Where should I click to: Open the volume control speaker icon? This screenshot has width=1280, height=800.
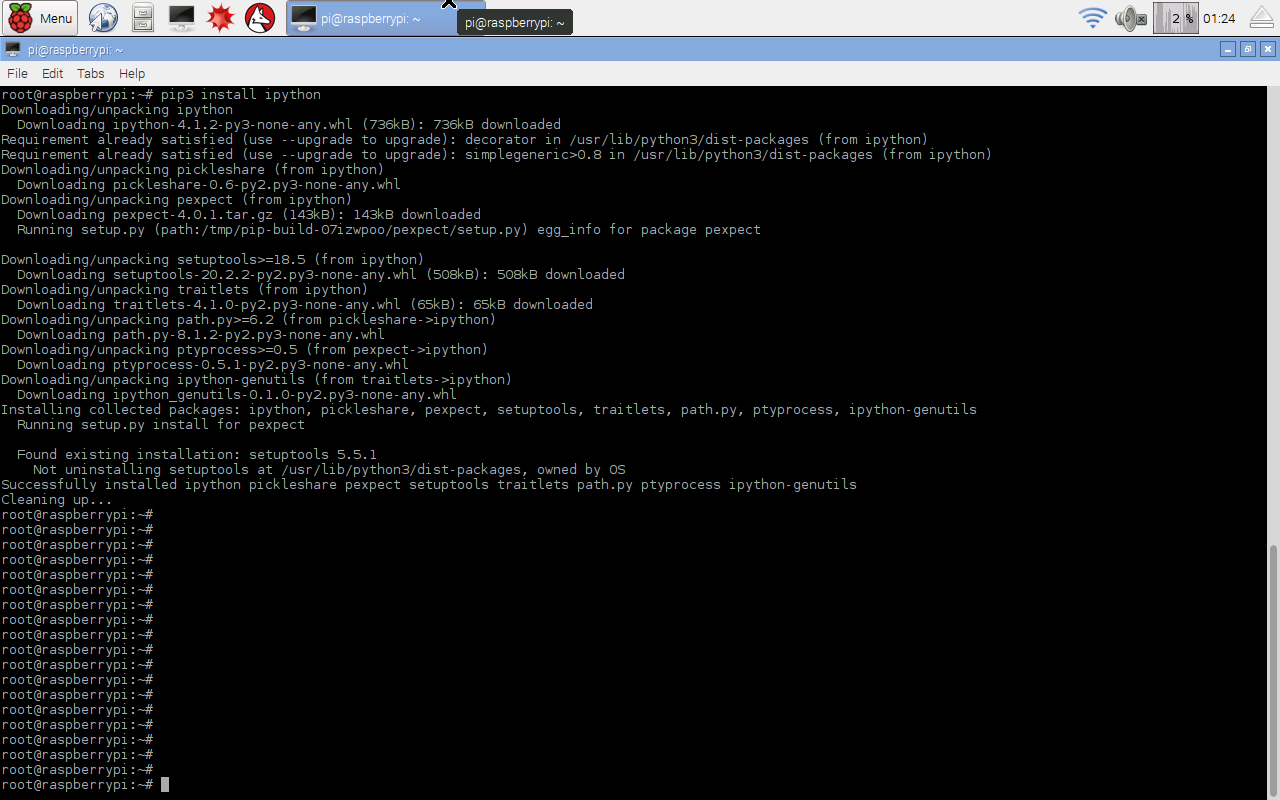(1130, 17)
